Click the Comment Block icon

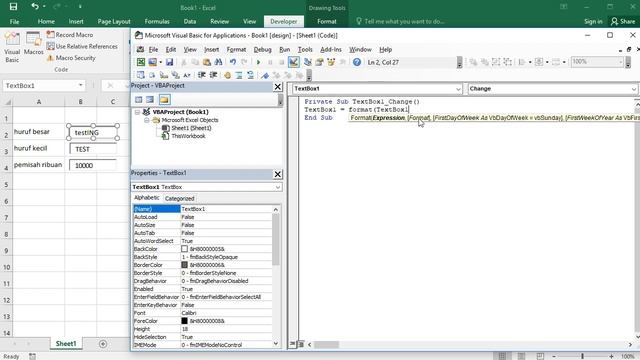[239, 75]
